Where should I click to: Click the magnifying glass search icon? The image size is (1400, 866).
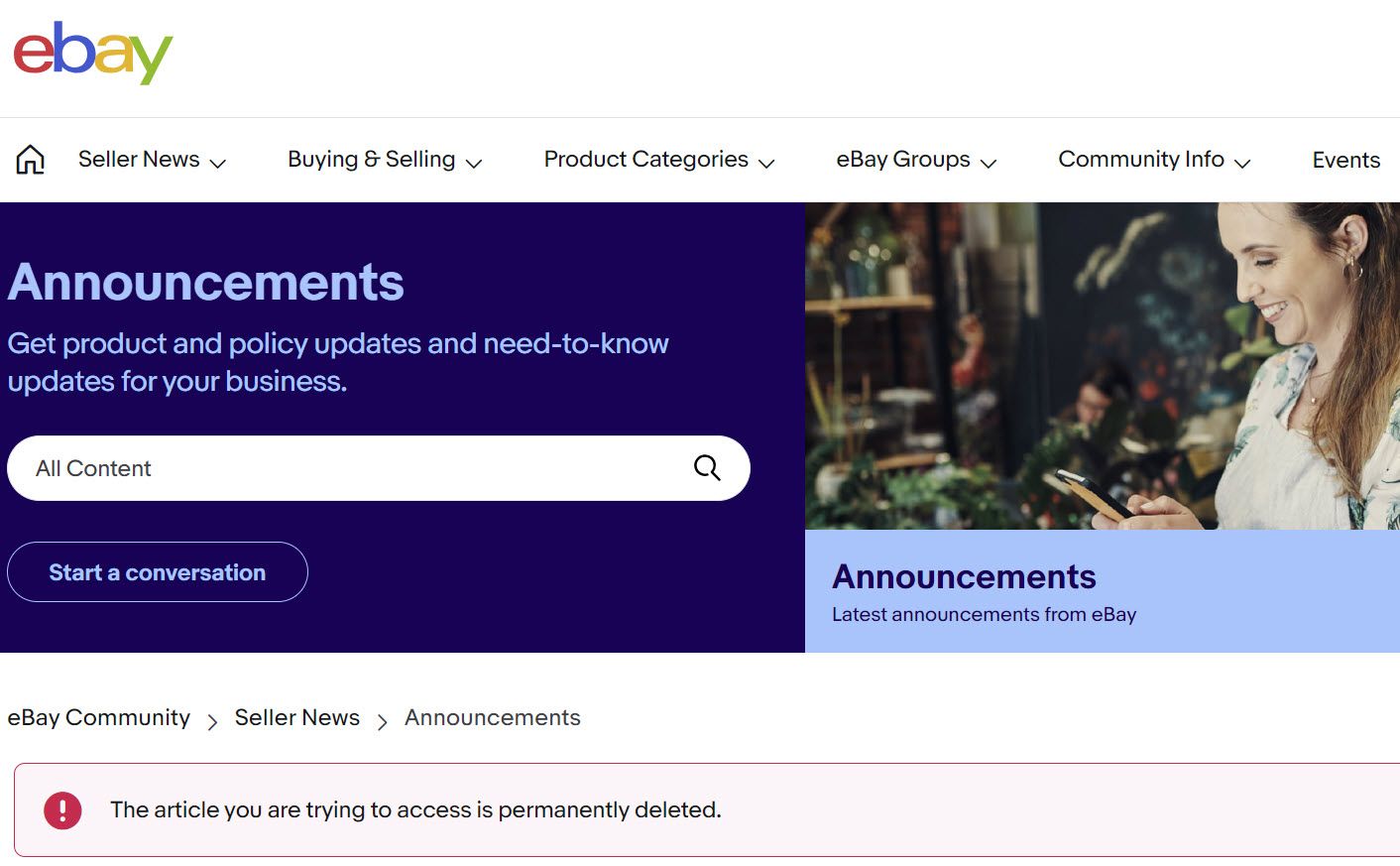point(707,468)
